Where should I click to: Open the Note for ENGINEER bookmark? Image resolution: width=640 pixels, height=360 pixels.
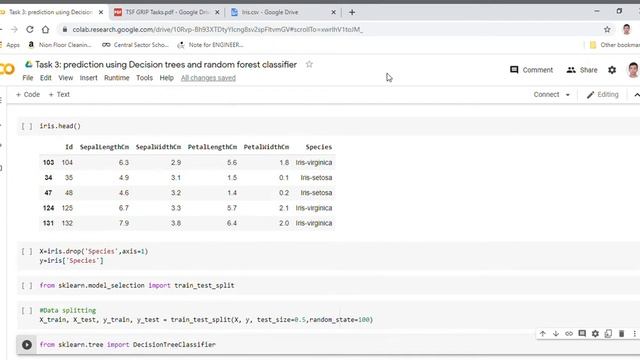tap(210, 45)
